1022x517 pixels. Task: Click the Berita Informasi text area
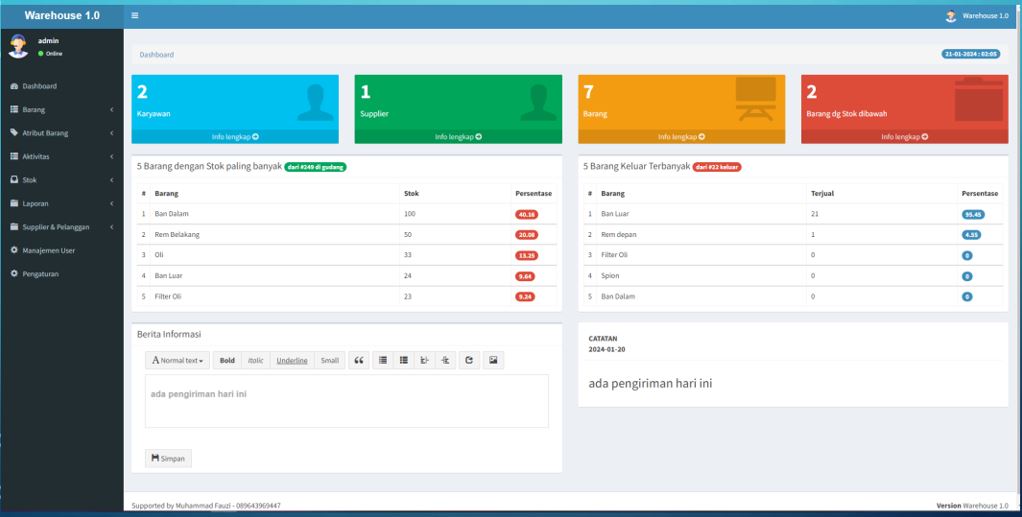click(x=346, y=401)
